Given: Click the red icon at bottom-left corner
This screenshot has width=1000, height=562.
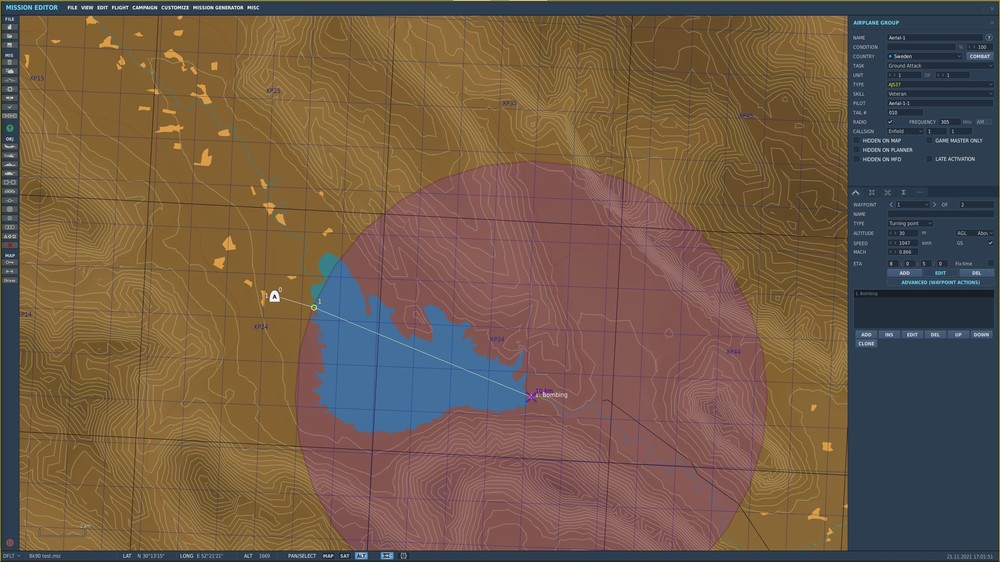Looking at the screenshot, I should point(10,543).
